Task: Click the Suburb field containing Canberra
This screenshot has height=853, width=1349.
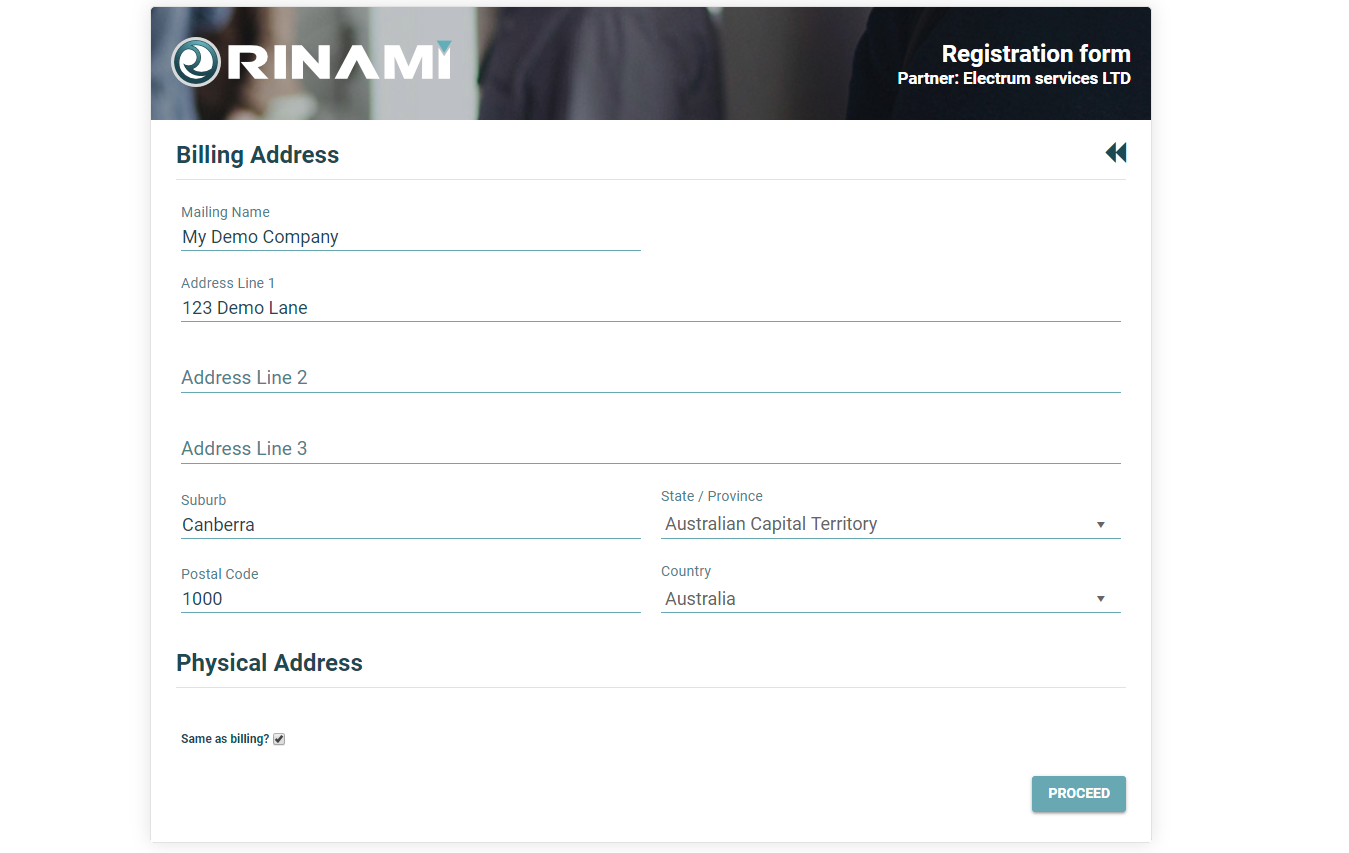Action: (x=410, y=525)
